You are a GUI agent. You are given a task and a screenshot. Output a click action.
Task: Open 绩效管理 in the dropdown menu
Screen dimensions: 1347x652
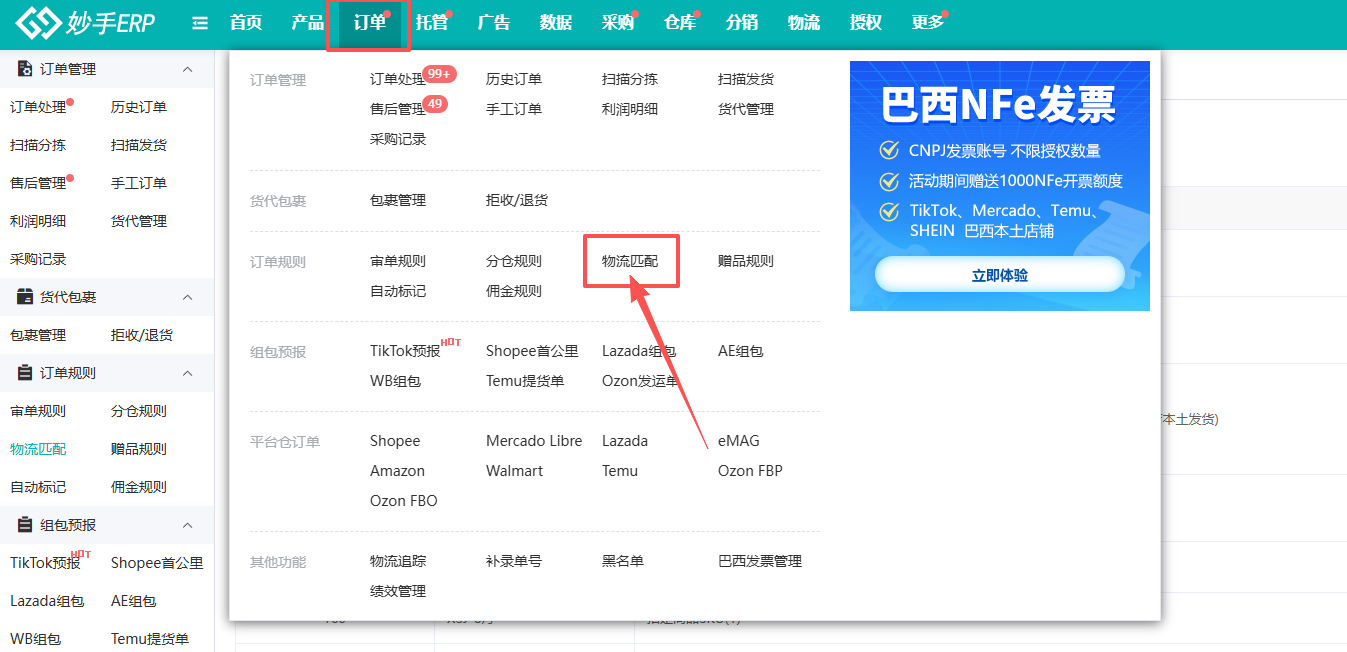(x=398, y=591)
